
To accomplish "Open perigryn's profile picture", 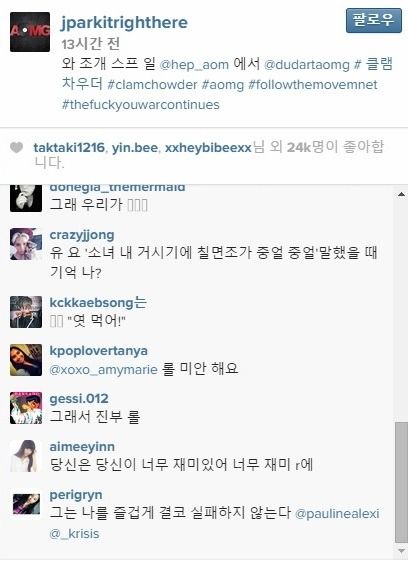I will (26, 504).
